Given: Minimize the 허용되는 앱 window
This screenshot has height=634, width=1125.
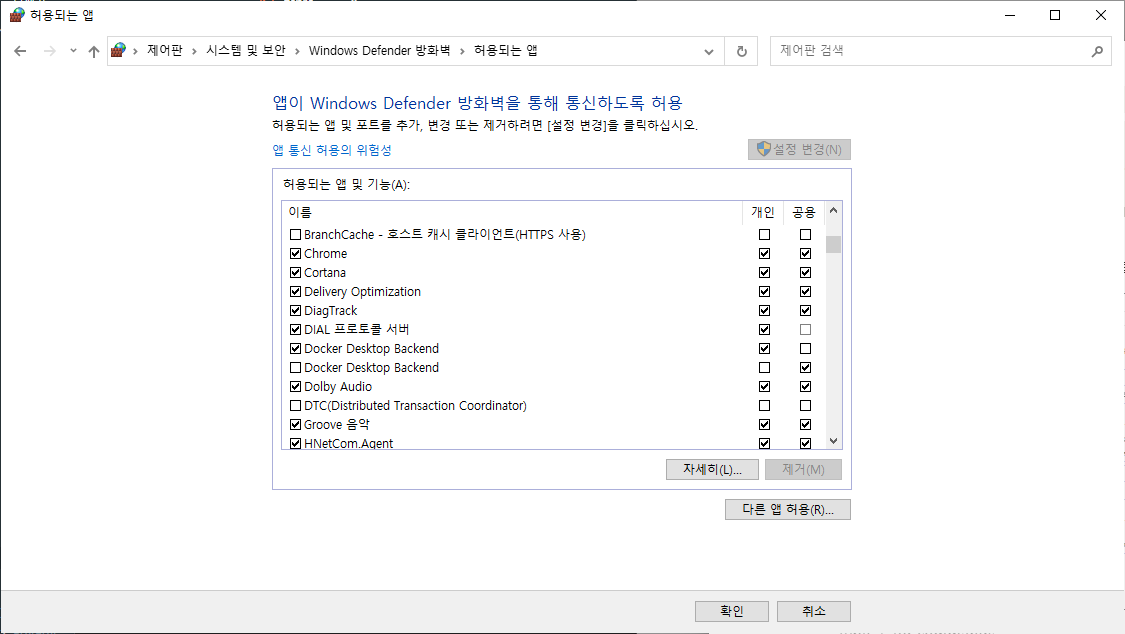Looking at the screenshot, I should pyautogui.click(x=1010, y=15).
